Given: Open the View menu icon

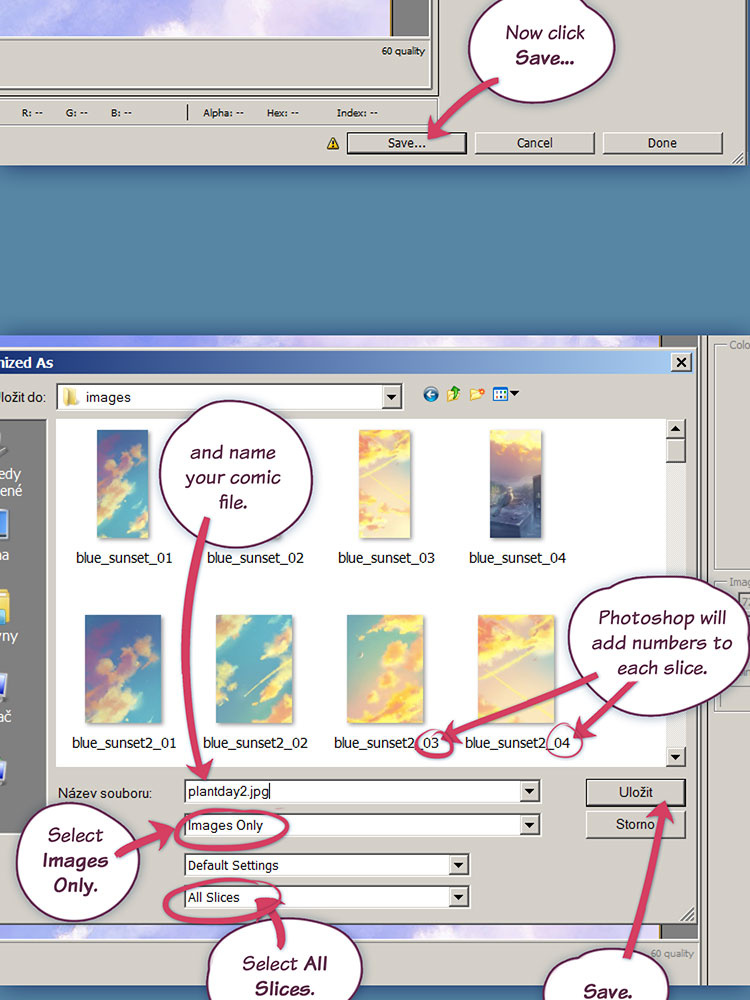Looking at the screenshot, I should pos(506,395).
